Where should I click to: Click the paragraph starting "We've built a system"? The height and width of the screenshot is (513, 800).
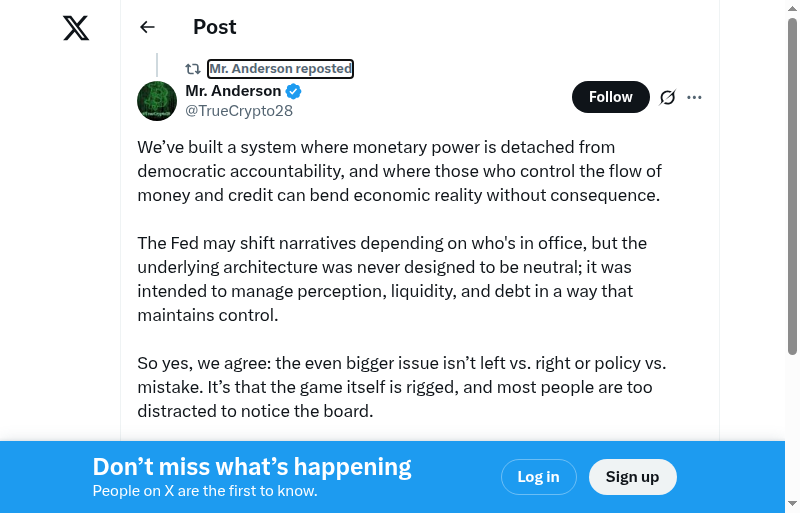(x=400, y=171)
